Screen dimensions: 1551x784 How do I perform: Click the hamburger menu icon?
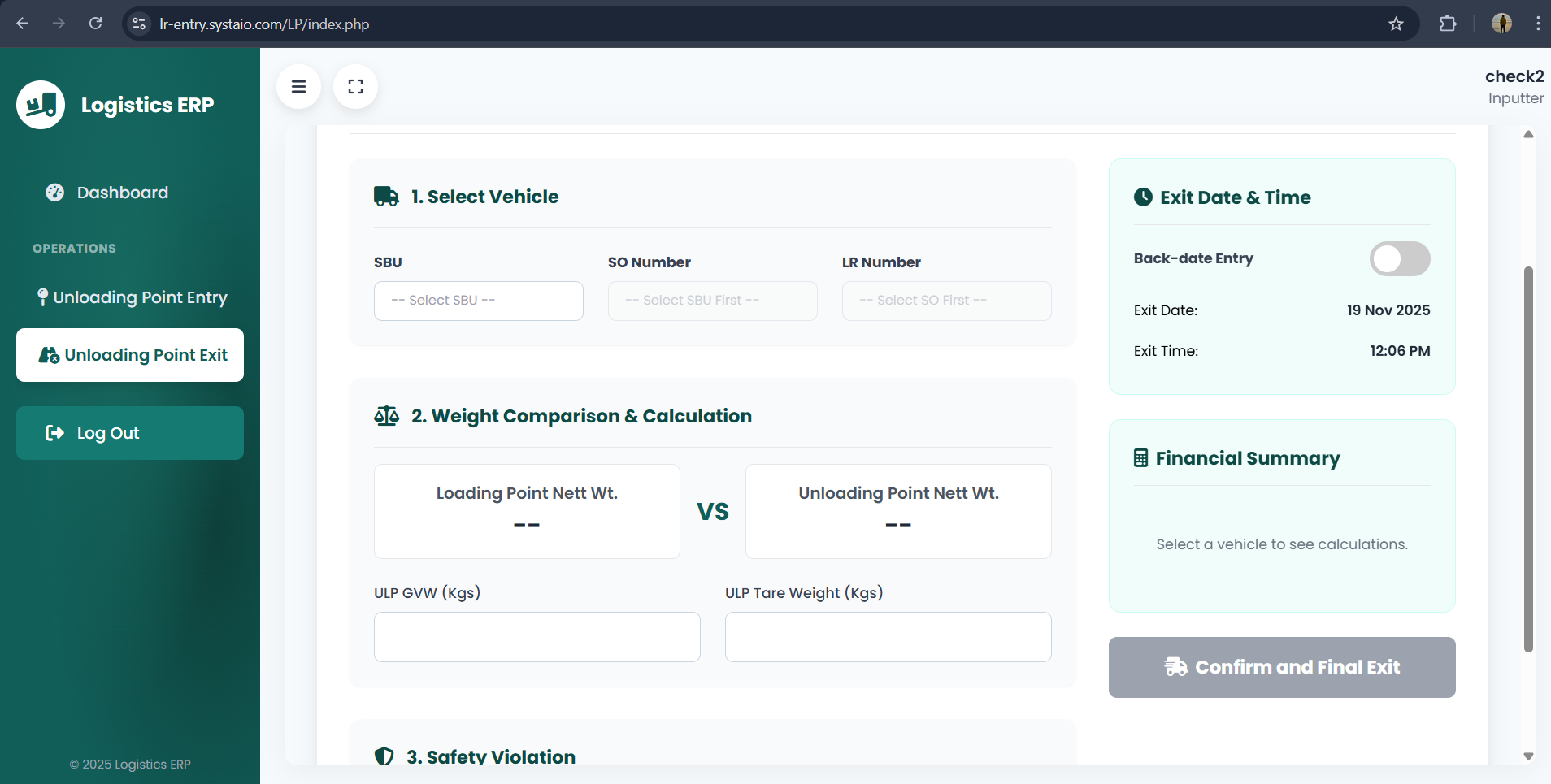point(298,87)
